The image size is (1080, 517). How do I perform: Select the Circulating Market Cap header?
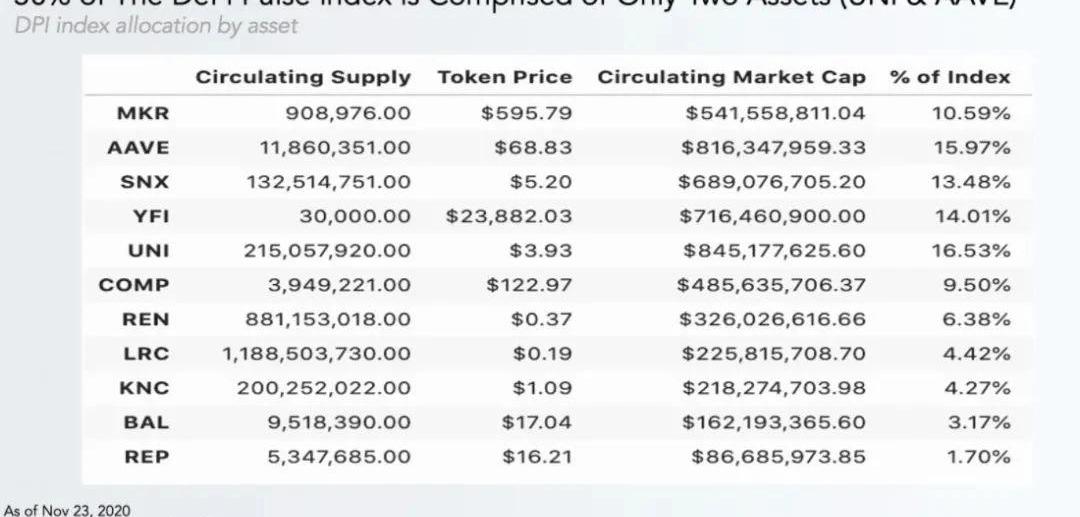(731, 77)
